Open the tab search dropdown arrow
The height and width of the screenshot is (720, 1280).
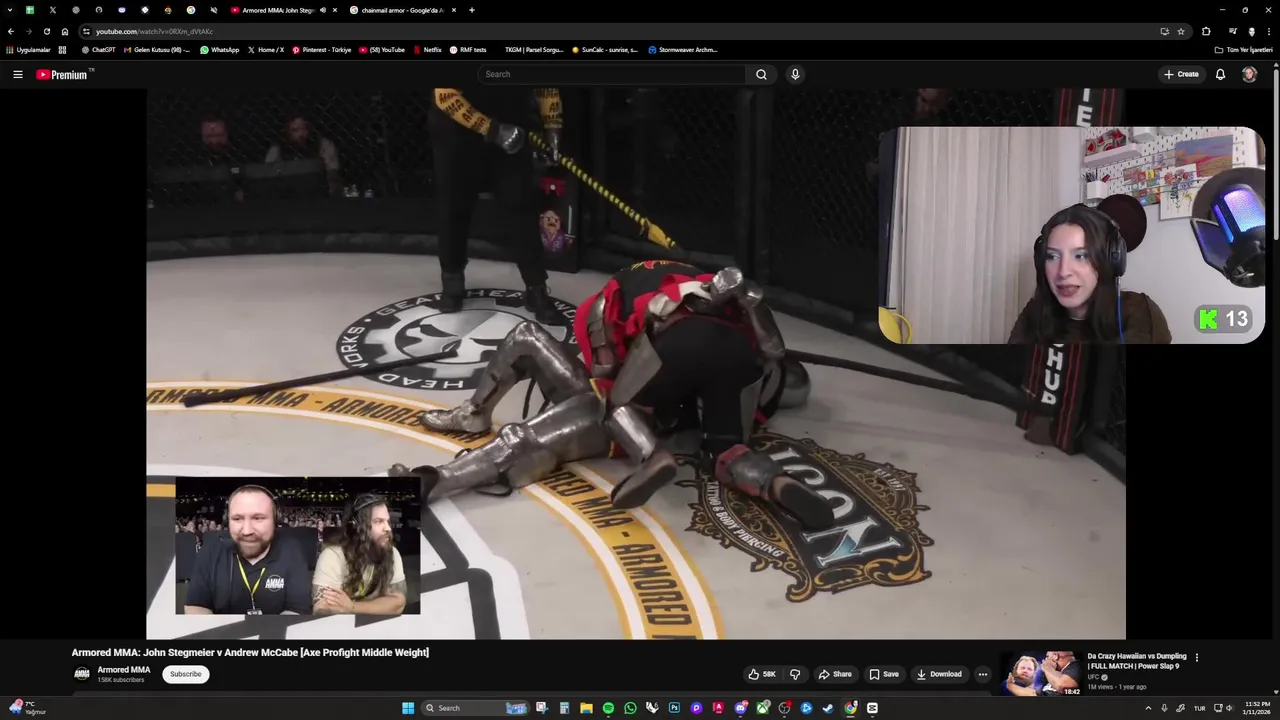click(11, 10)
